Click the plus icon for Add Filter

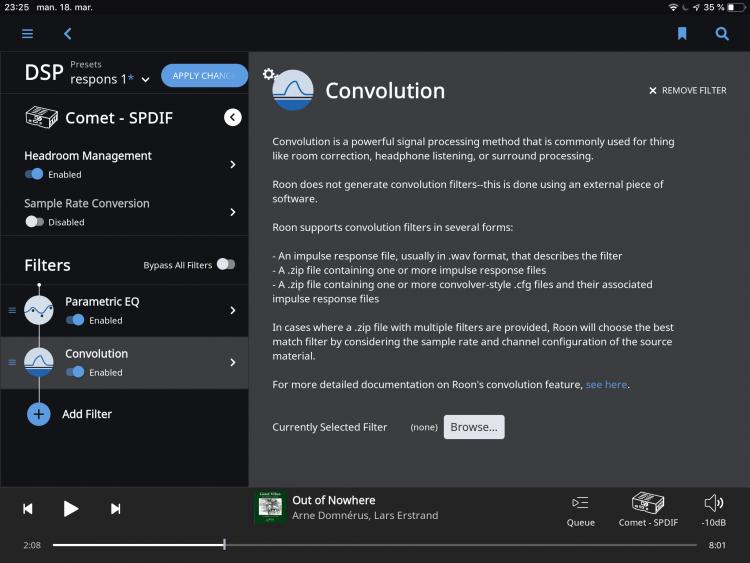(39, 414)
